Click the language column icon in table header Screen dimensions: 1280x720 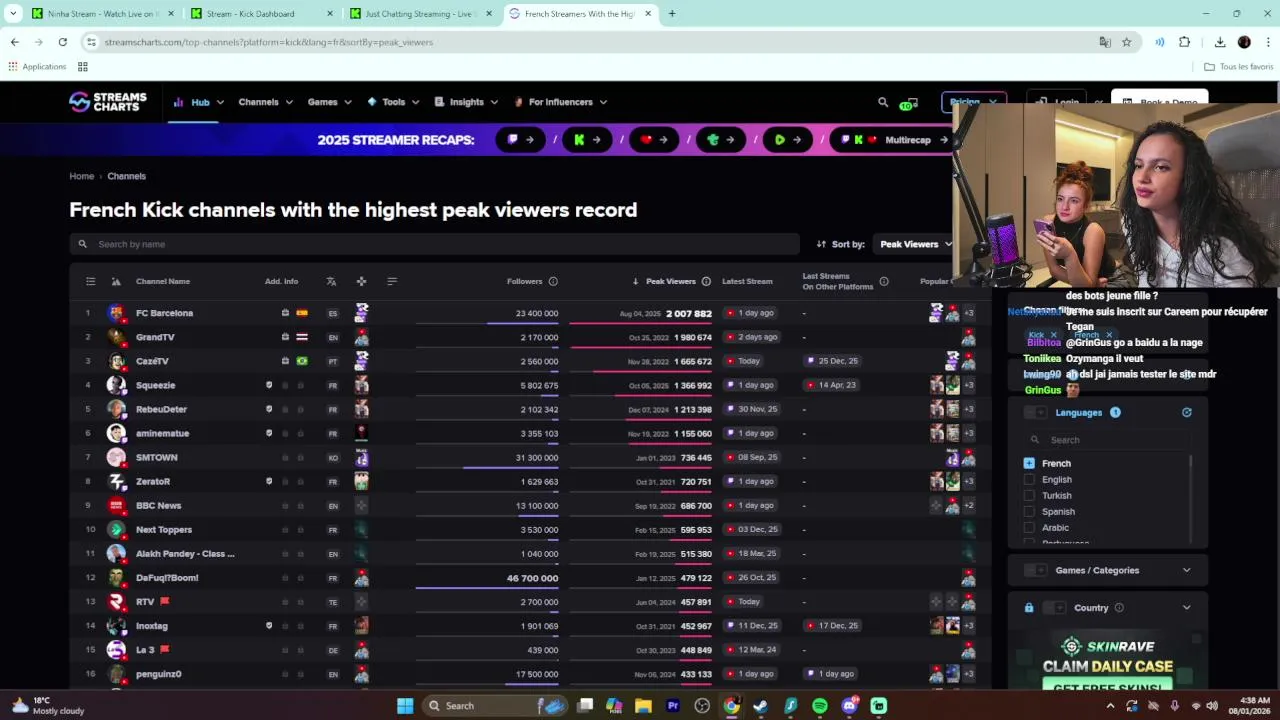pyautogui.click(x=331, y=281)
